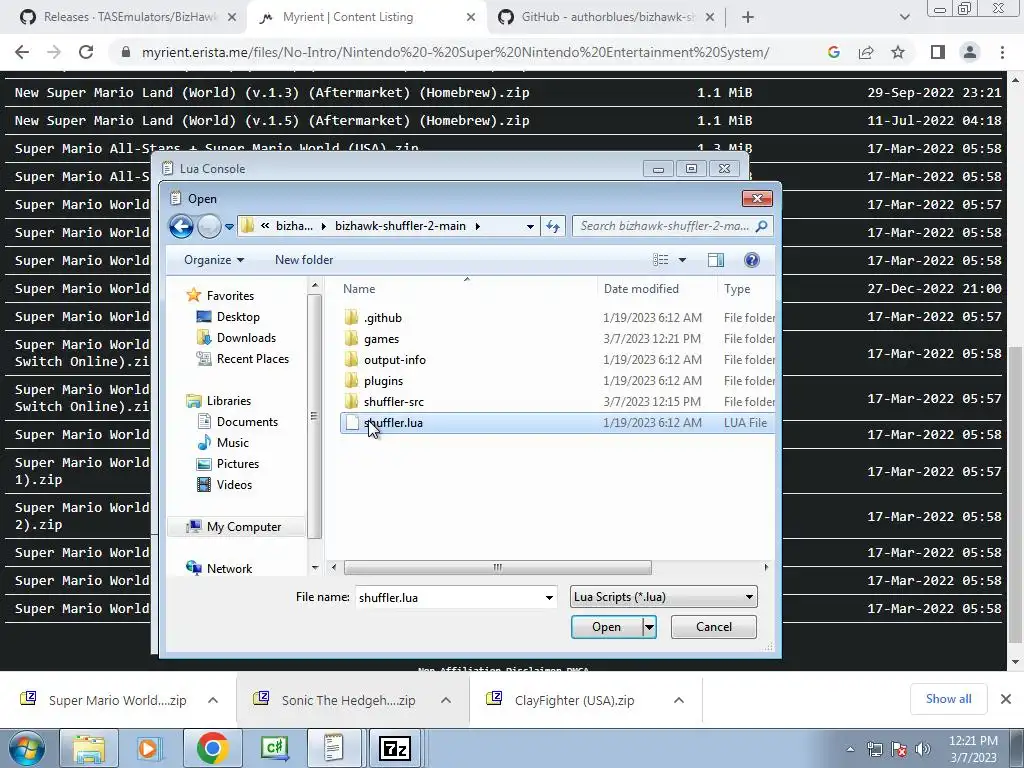This screenshot has height=768, width=1024.
Task: Open New Super Mario Land v.1.3 zip link
Action: click(272, 93)
